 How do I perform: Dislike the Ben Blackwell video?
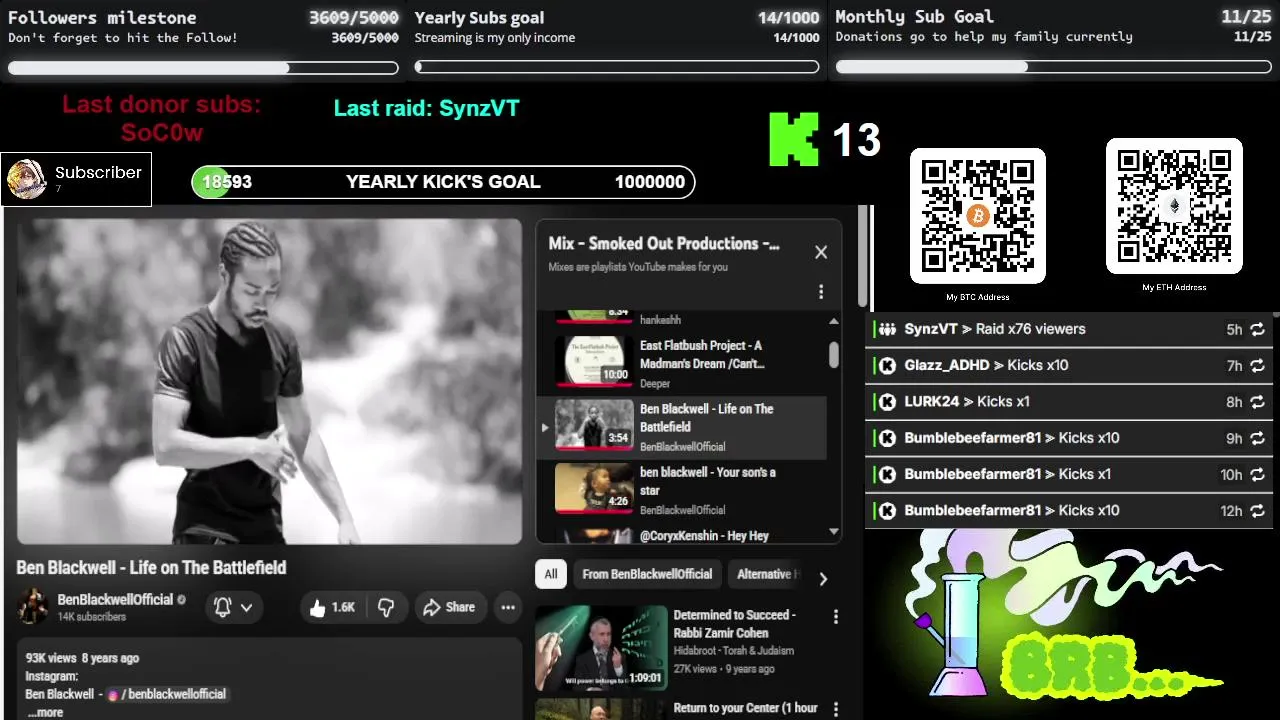point(386,607)
